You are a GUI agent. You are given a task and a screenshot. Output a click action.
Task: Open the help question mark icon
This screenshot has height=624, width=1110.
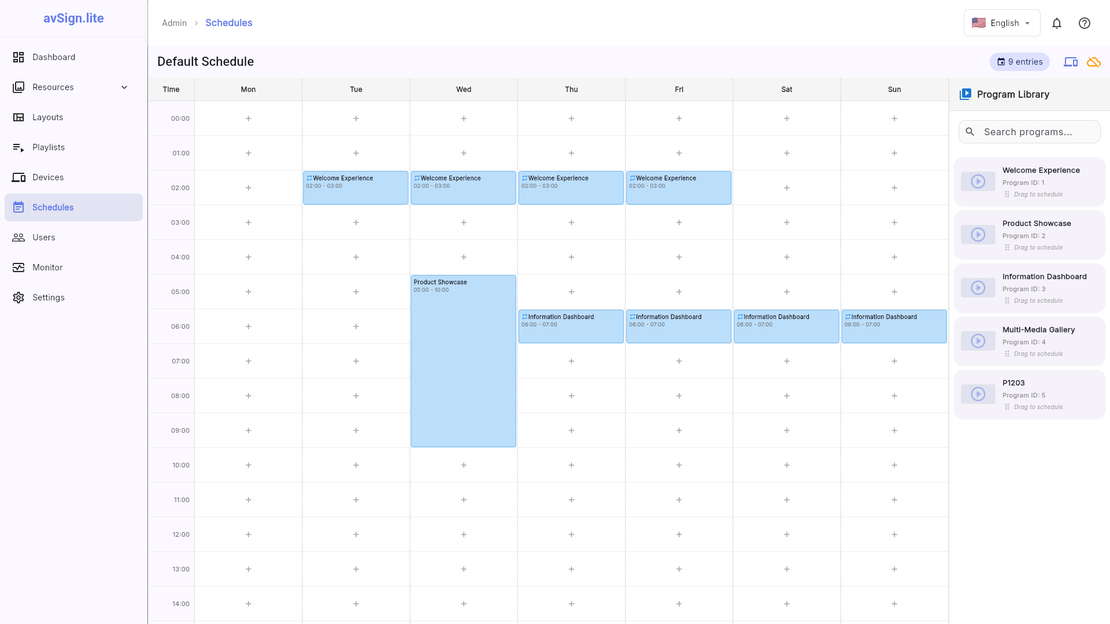1084,22
